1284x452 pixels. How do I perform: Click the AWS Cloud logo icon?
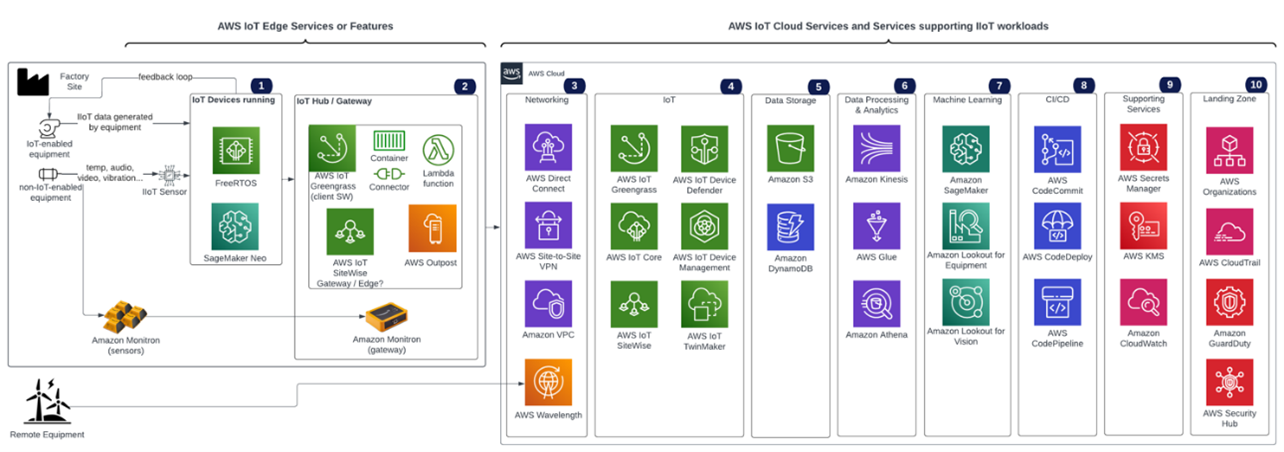pyautogui.click(x=512, y=73)
